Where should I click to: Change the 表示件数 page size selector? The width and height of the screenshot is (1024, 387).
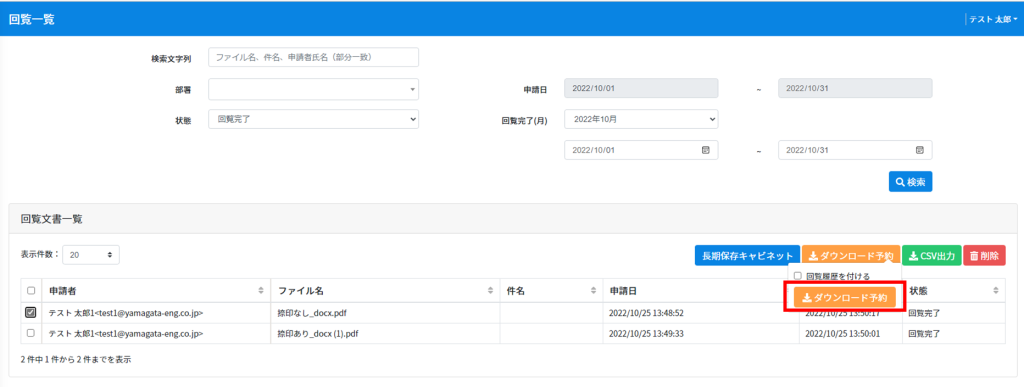pyautogui.click(x=91, y=255)
